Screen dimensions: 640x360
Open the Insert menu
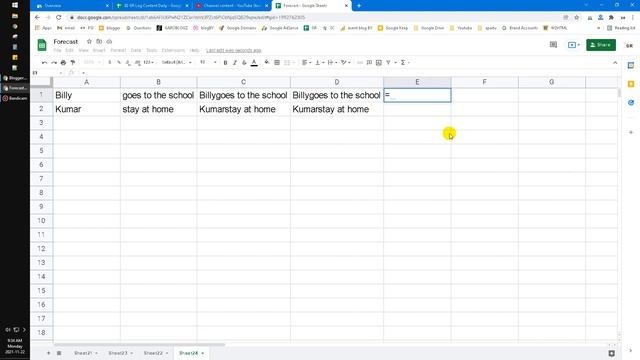click(99, 50)
